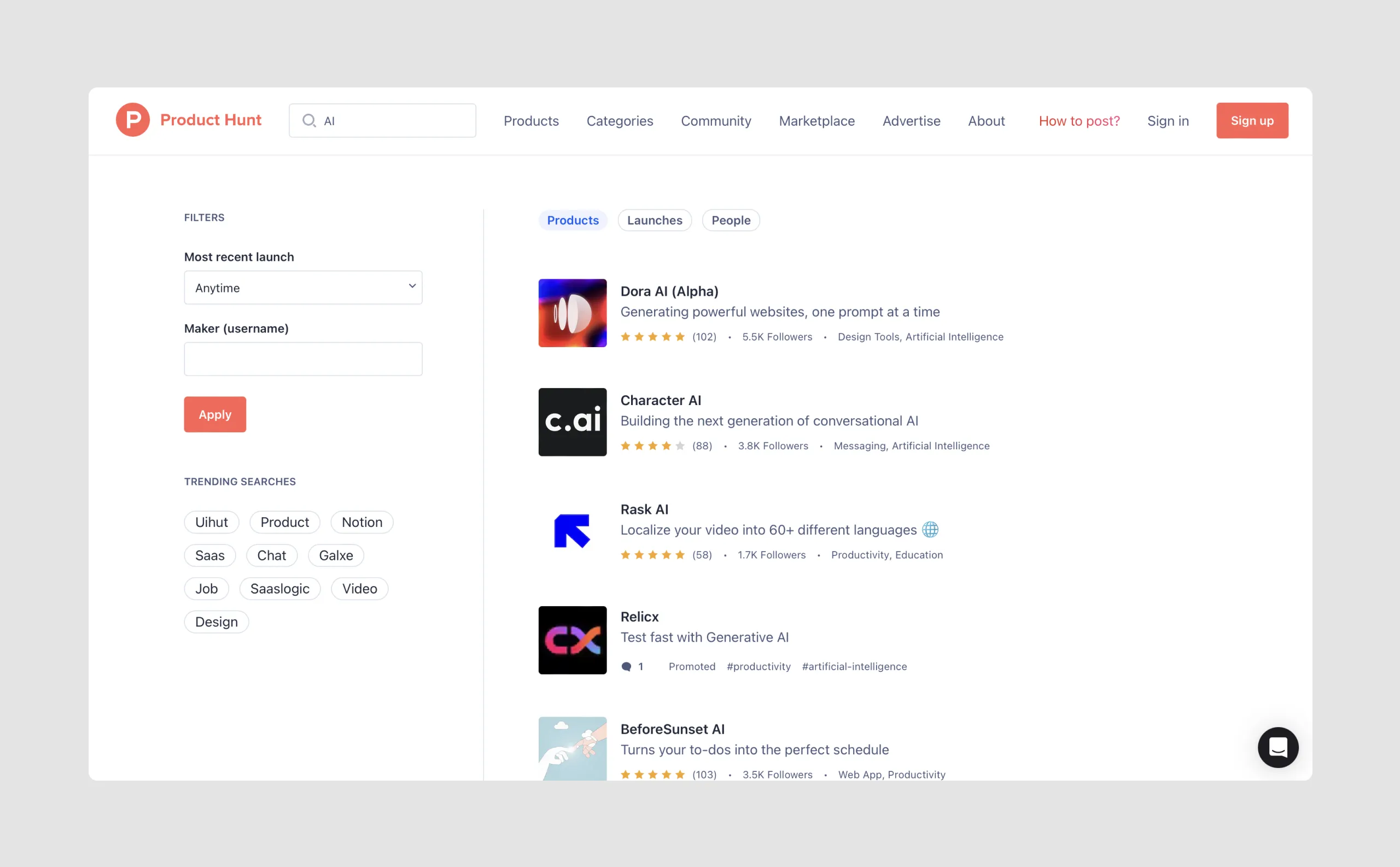Click the 3.8K Followers text
Screen dimensions: 1400x867
pos(773,446)
